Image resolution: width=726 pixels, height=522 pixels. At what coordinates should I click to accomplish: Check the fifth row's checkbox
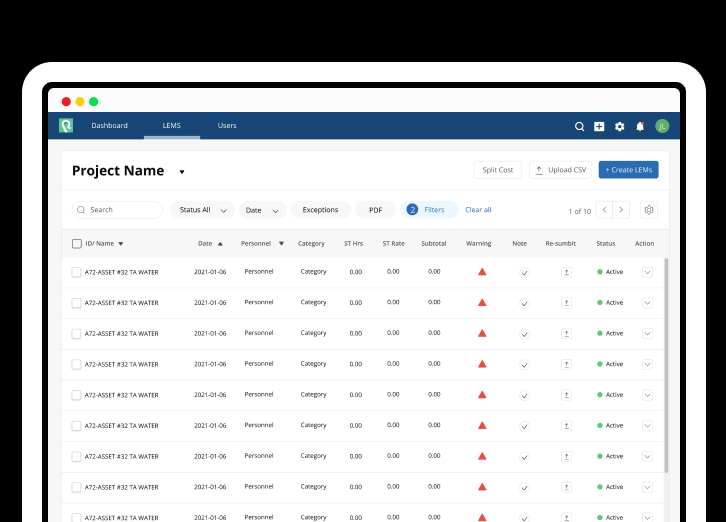point(76,395)
